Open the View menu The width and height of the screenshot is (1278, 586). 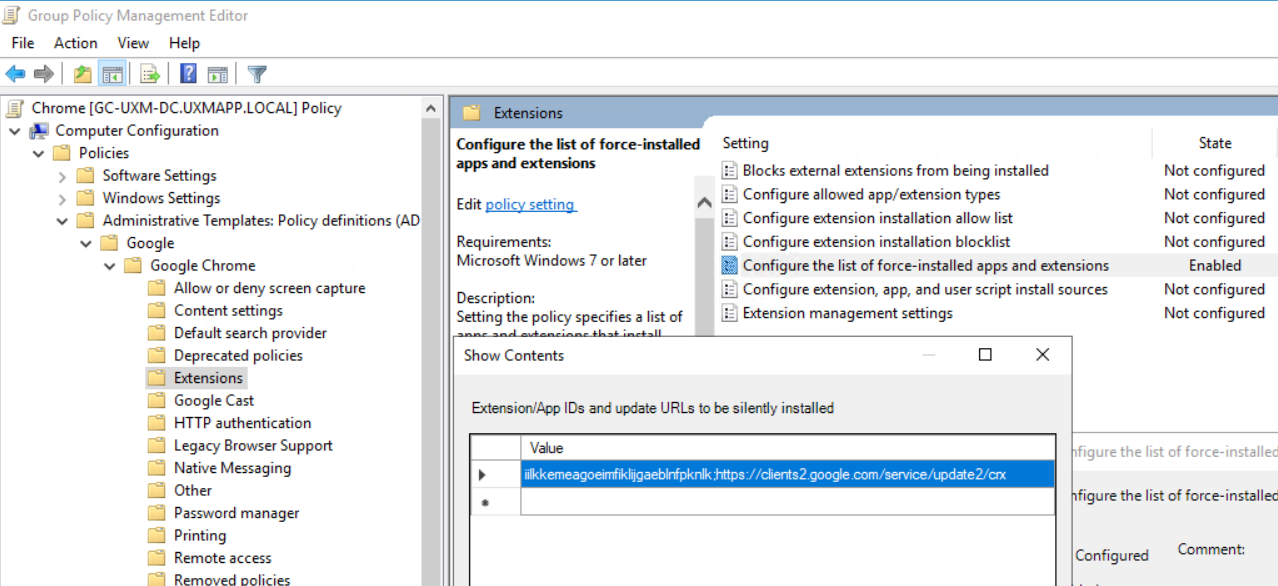(133, 43)
